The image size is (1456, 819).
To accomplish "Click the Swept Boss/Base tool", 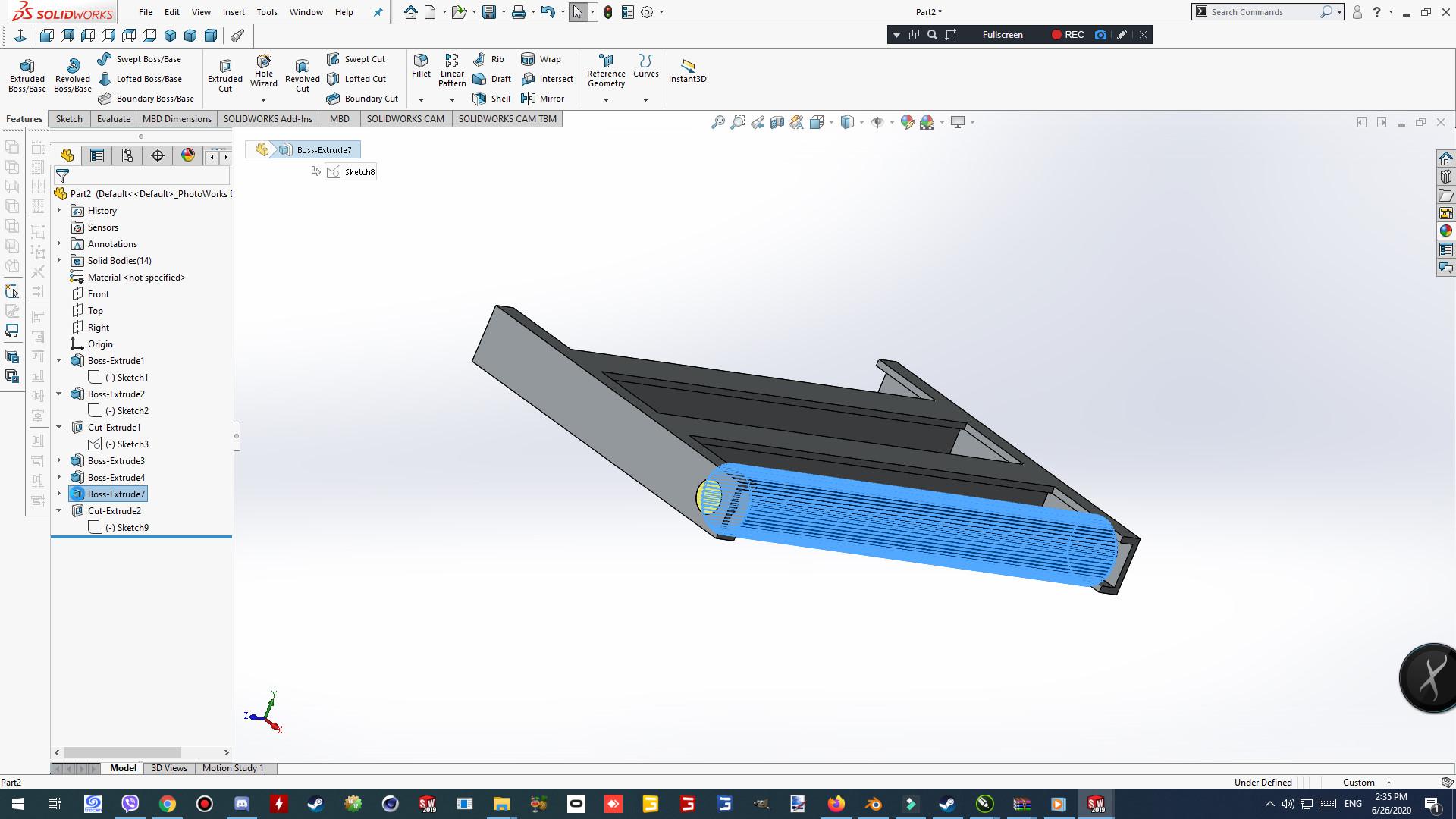I will (x=140, y=59).
